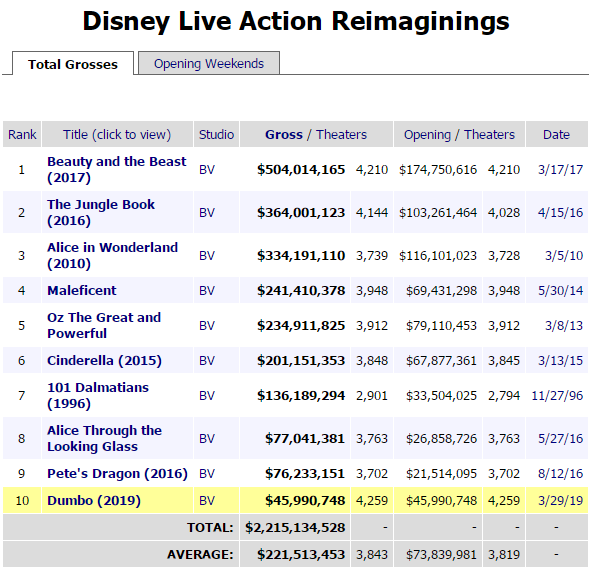
Task: Select the $77,041,381 gross figure
Action: (x=305, y=439)
